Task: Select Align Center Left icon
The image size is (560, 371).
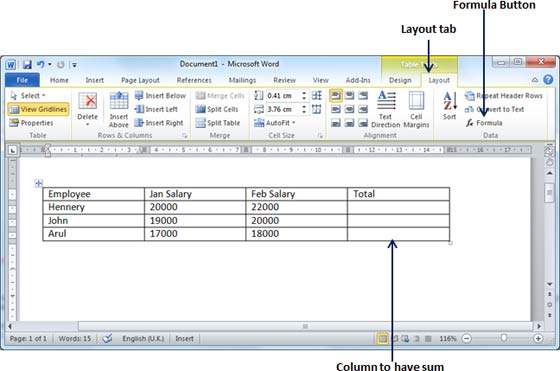Action: point(336,109)
